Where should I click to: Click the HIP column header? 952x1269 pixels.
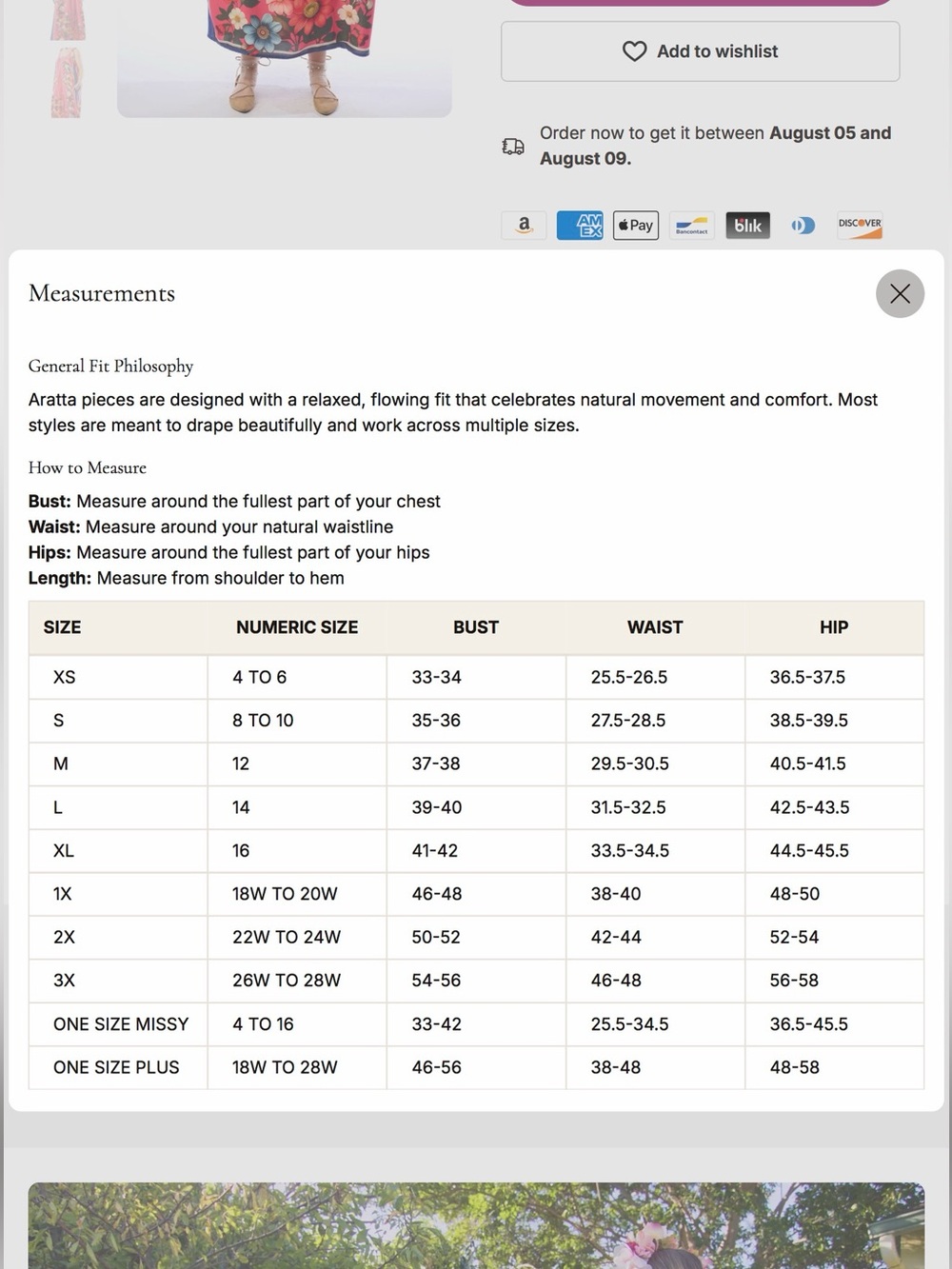[834, 627]
